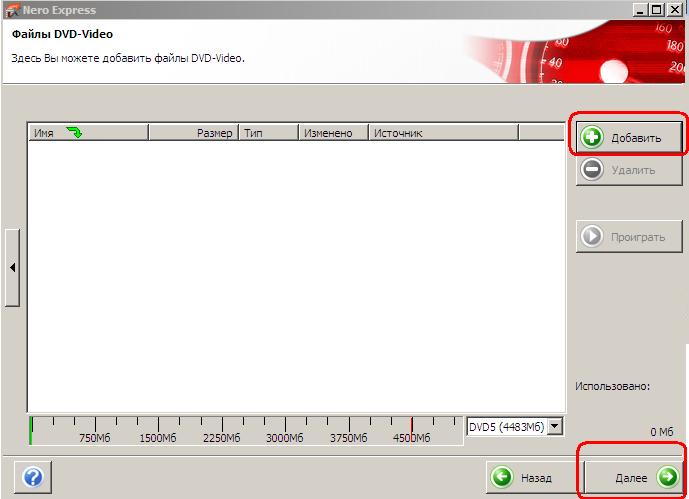The height and width of the screenshot is (499, 689).
Task: Click the Nero Express title bar icon
Action: click(11, 10)
